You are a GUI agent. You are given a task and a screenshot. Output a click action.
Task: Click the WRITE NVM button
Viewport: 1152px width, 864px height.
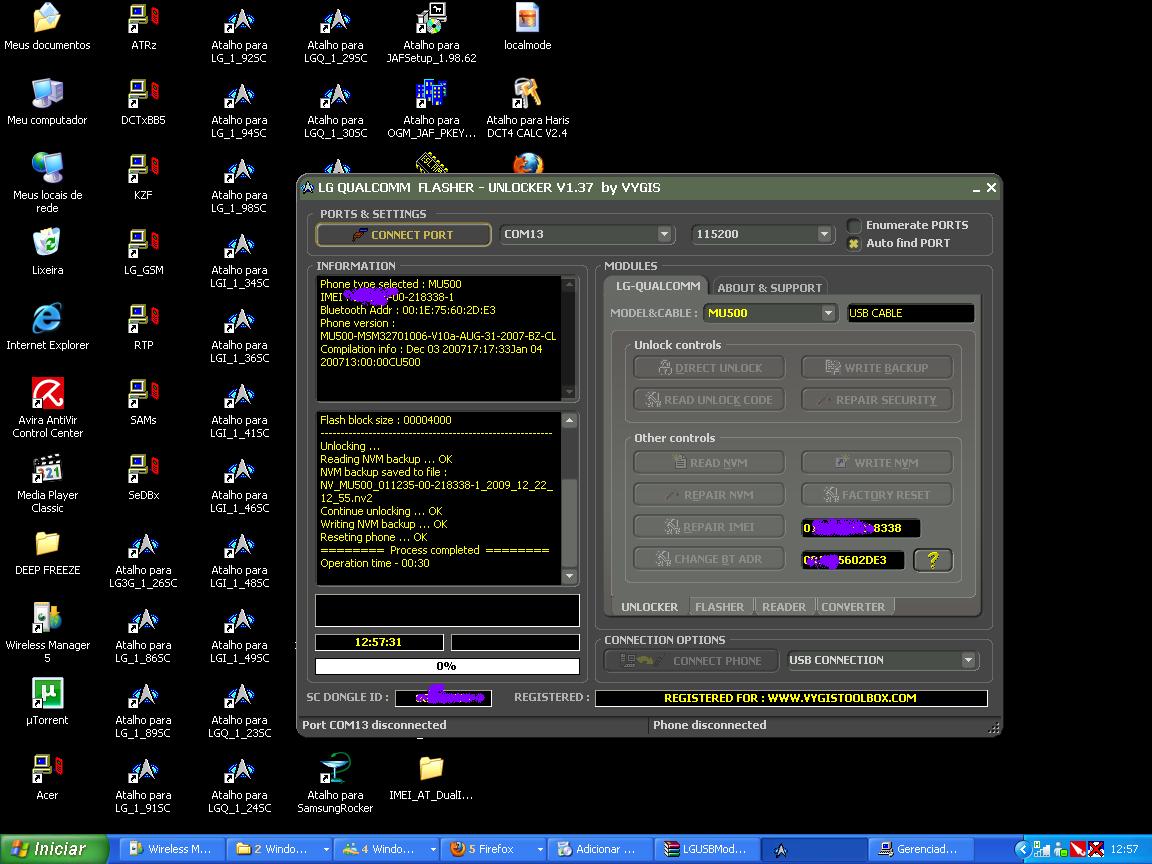coord(876,463)
